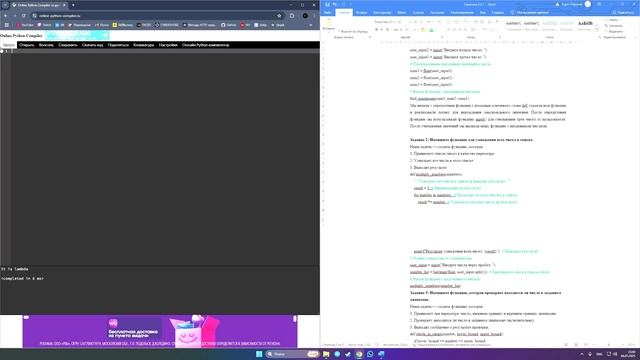Open the Chrome three-dot menu
This screenshot has height=360, width=640.
pyautogui.click(x=314, y=16)
